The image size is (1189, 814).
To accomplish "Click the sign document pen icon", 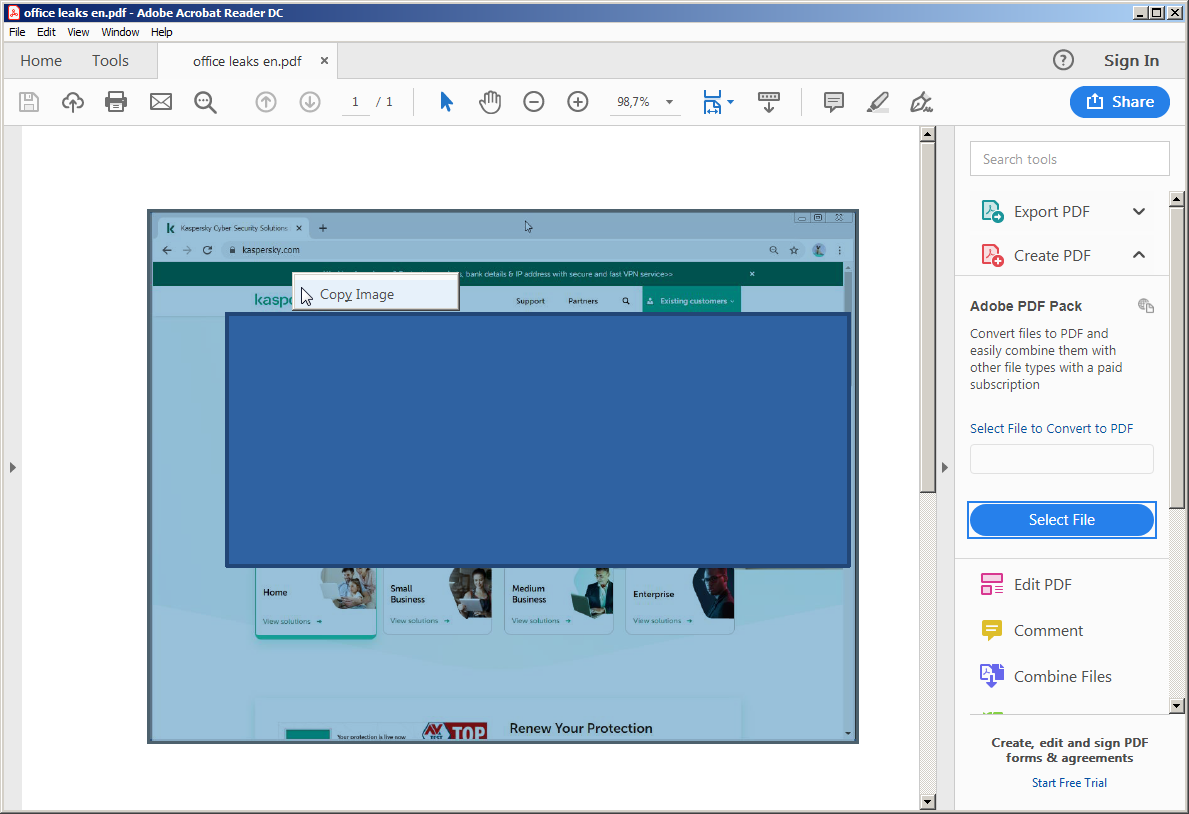I will 921,102.
